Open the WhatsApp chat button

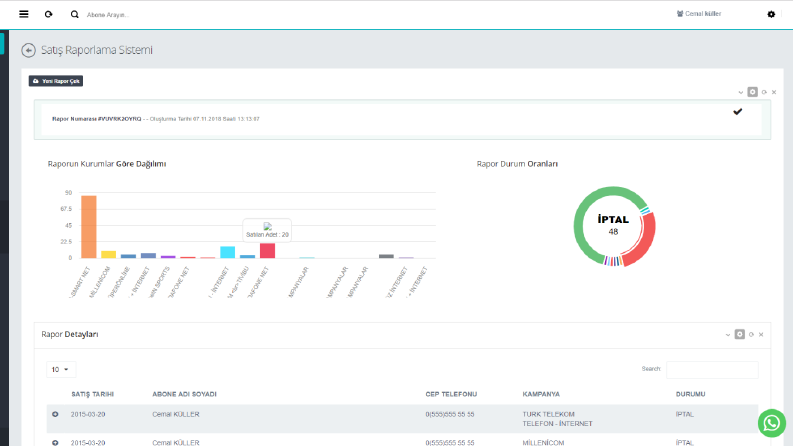click(x=772, y=423)
